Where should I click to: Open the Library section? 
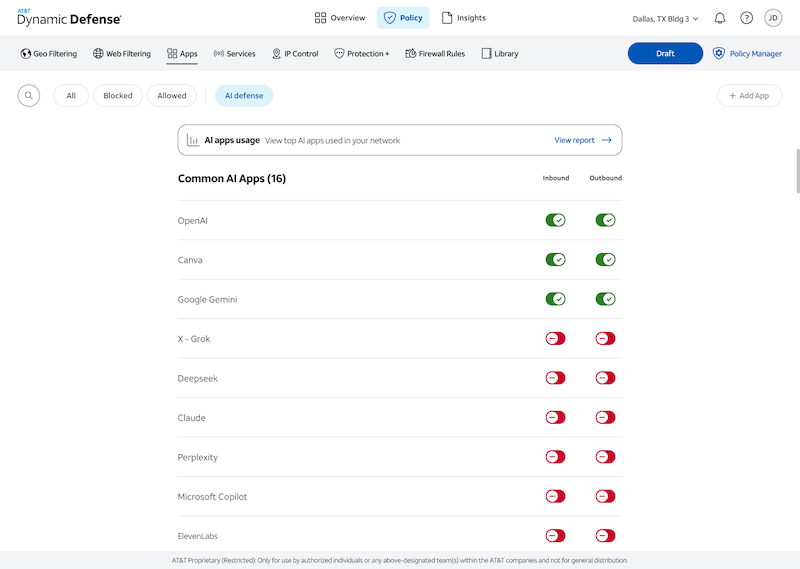point(499,54)
